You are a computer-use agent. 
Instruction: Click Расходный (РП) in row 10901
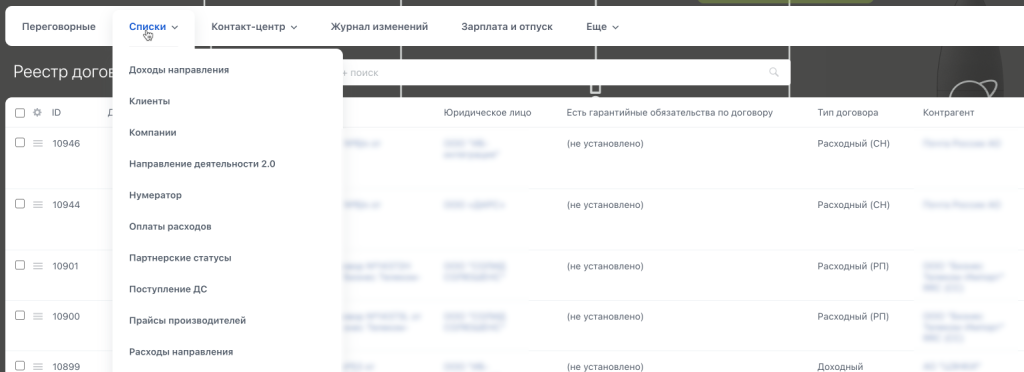853,266
